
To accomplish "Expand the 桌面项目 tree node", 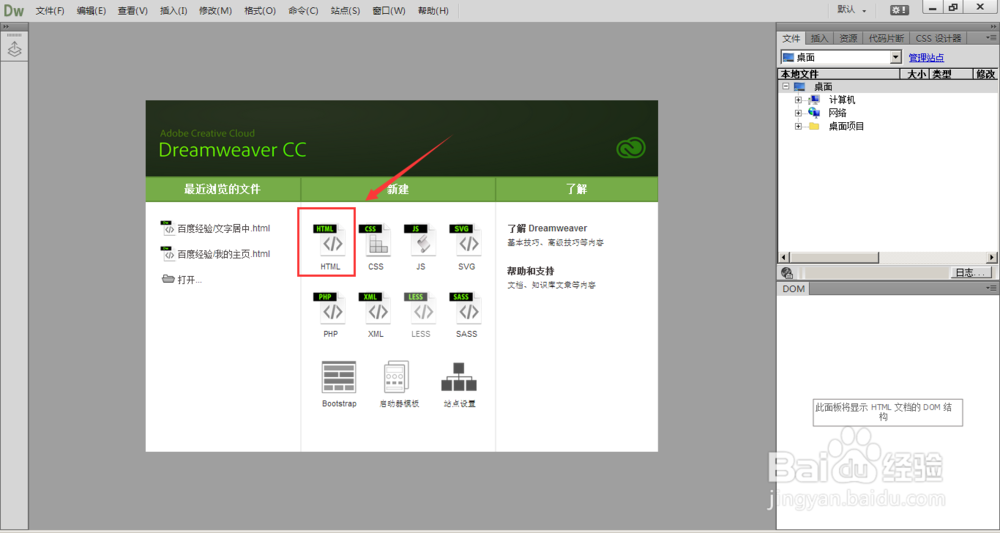I will point(798,126).
